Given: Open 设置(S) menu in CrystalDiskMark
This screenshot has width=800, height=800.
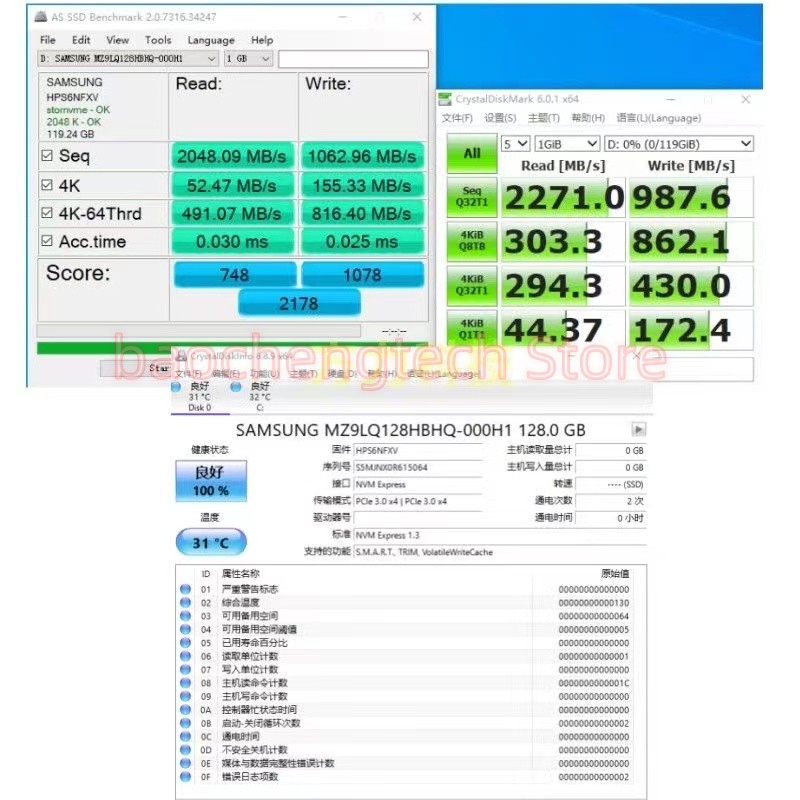Looking at the screenshot, I should point(500,118).
